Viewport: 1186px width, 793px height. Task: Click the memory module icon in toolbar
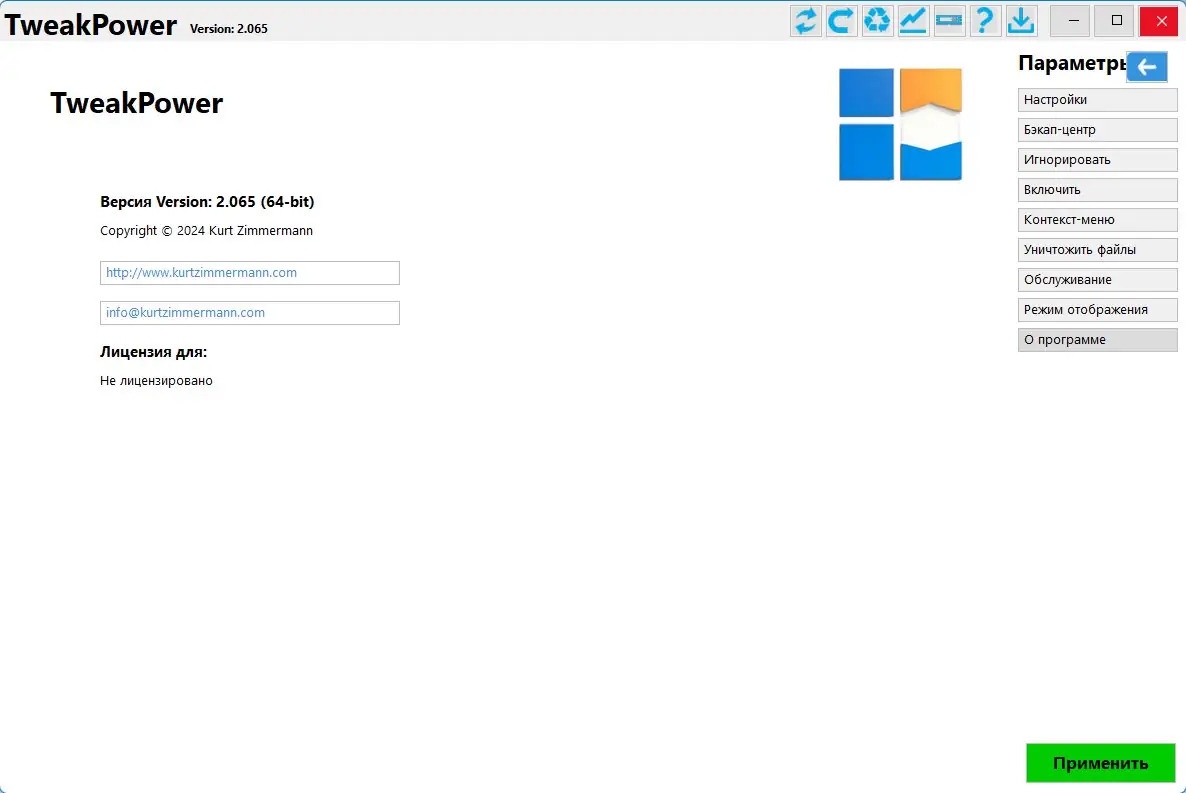(949, 20)
